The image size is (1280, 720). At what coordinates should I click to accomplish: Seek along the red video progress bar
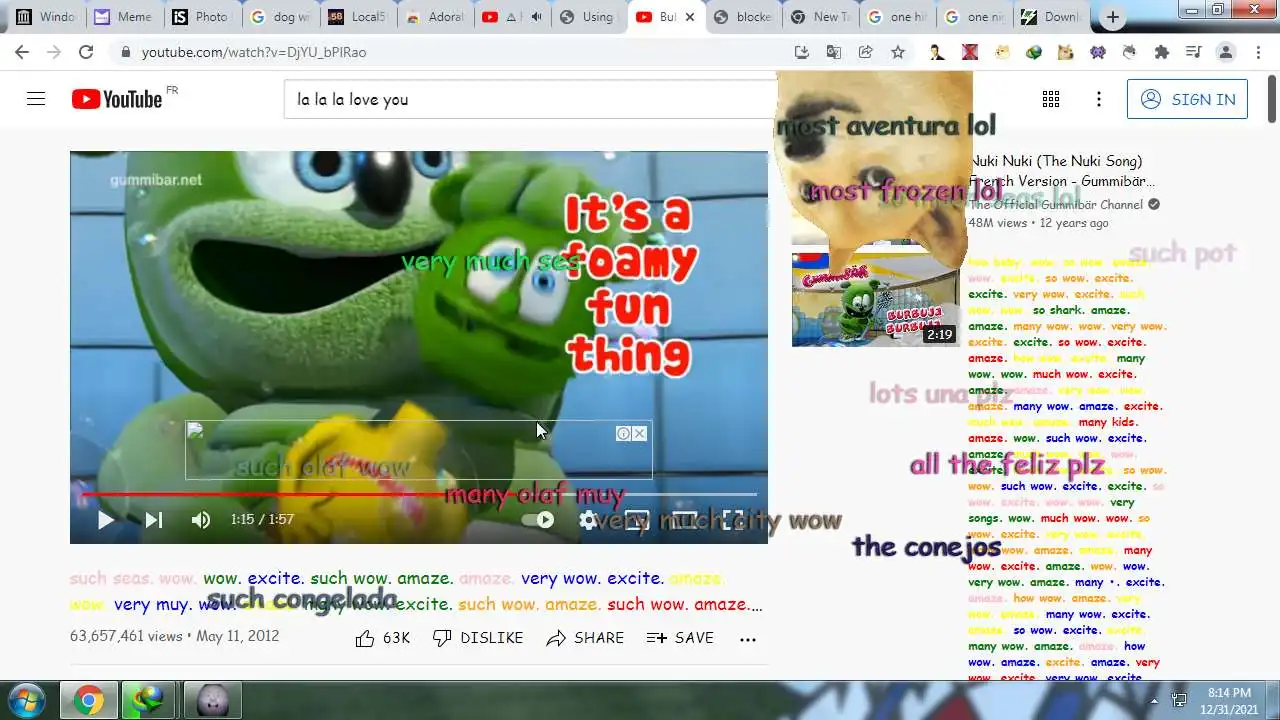[419, 494]
